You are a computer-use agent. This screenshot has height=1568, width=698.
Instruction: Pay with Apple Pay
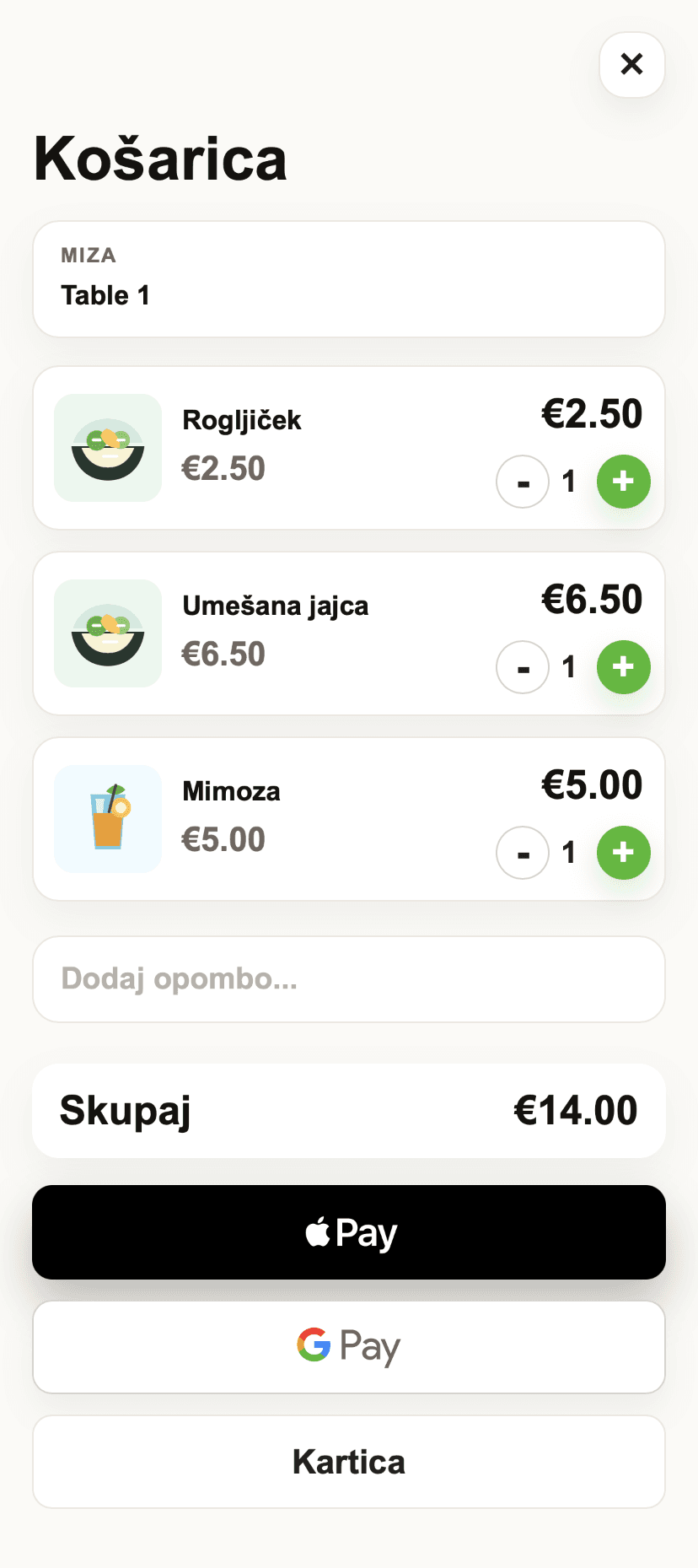pyautogui.click(x=349, y=1232)
